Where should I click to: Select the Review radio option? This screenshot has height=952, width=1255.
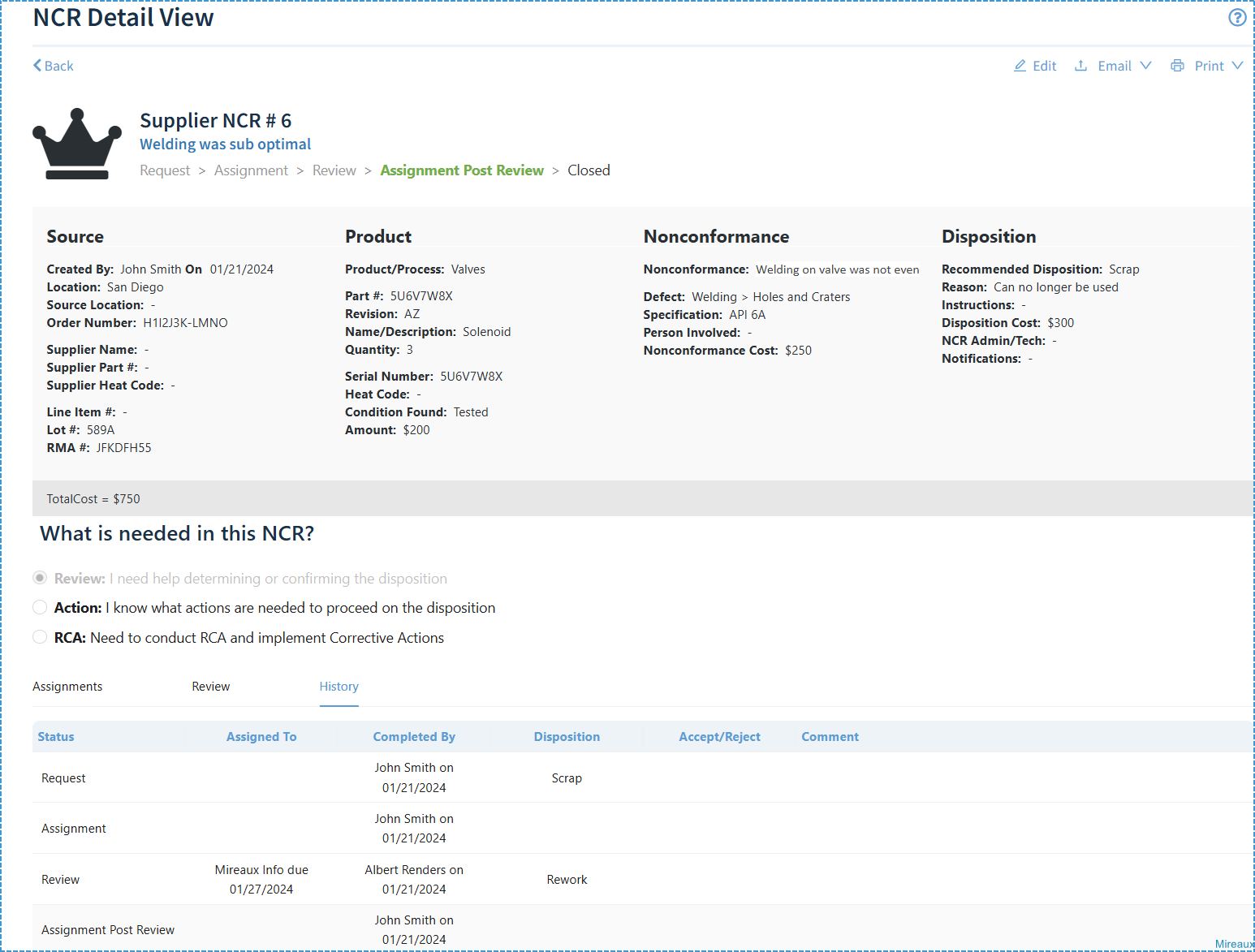[40, 577]
